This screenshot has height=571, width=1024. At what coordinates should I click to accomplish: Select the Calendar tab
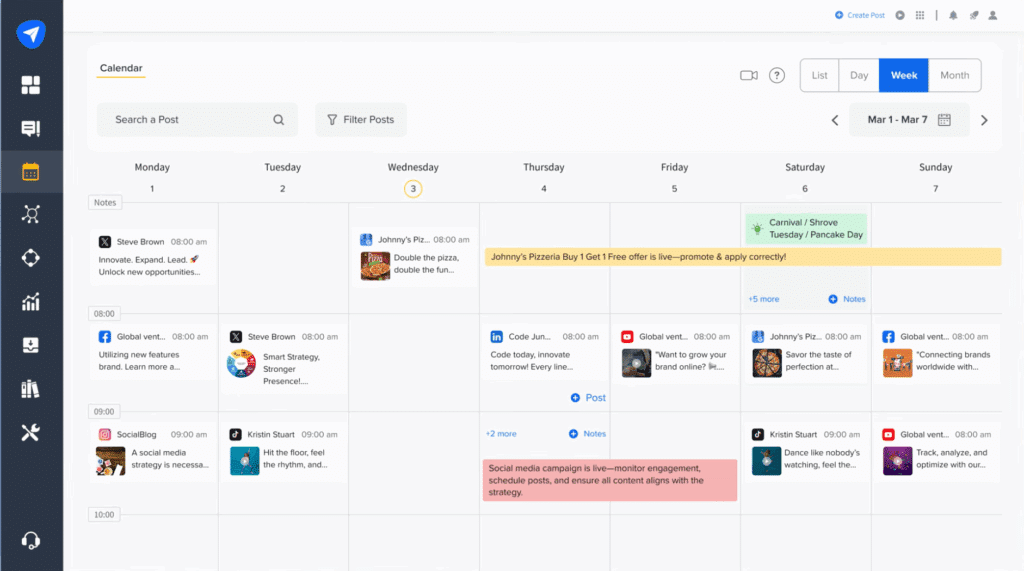121,68
